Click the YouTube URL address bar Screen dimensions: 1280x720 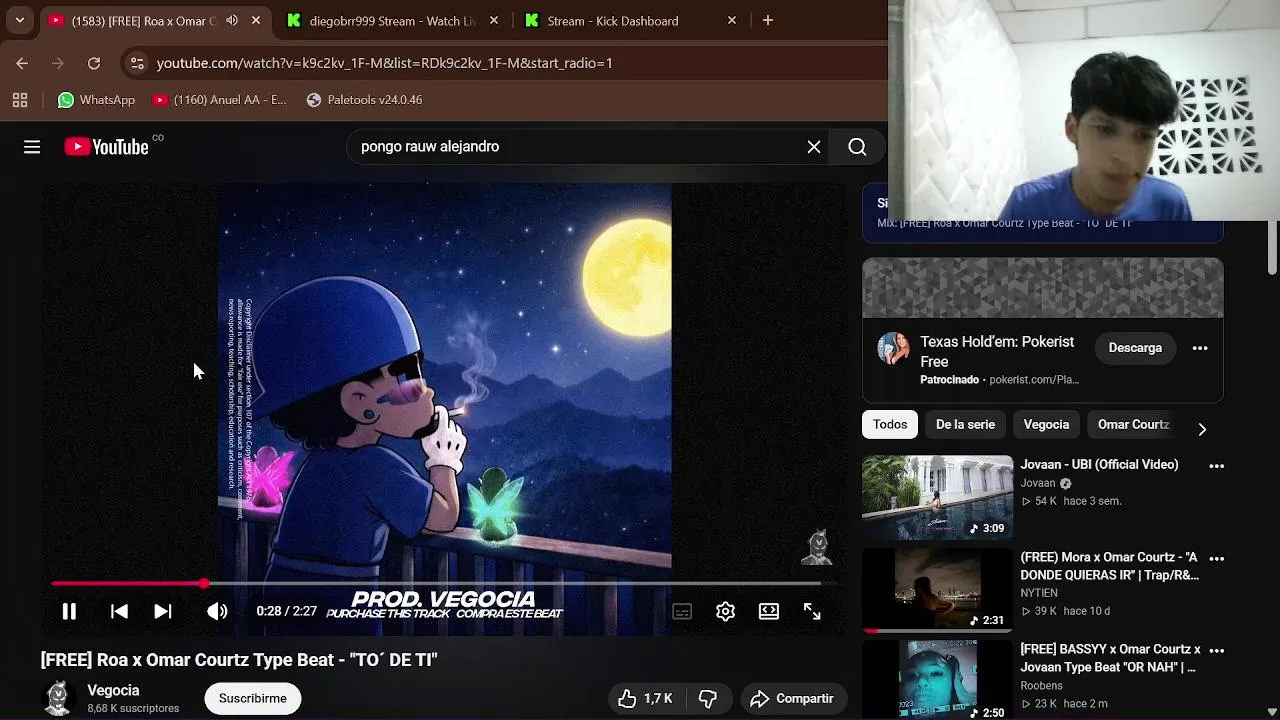[x=384, y=63]
